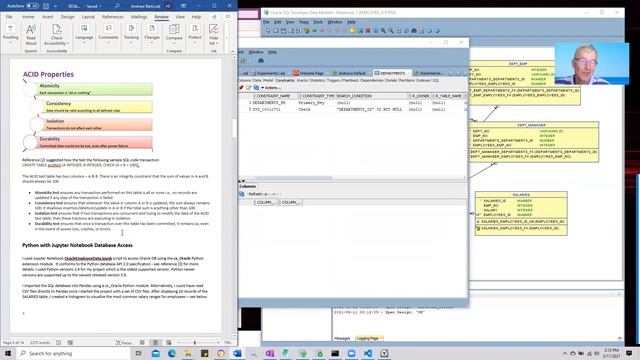Open the Review ribbon tab

click(x=162, y=17)
